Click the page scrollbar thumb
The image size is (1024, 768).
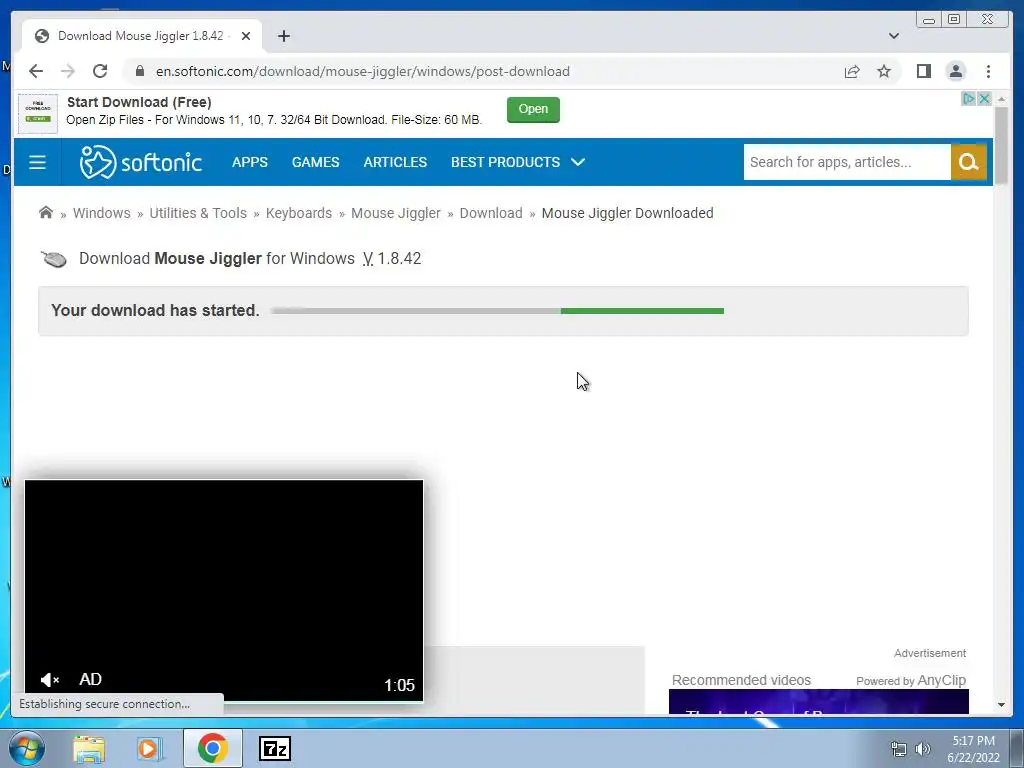coord(1001,146)
